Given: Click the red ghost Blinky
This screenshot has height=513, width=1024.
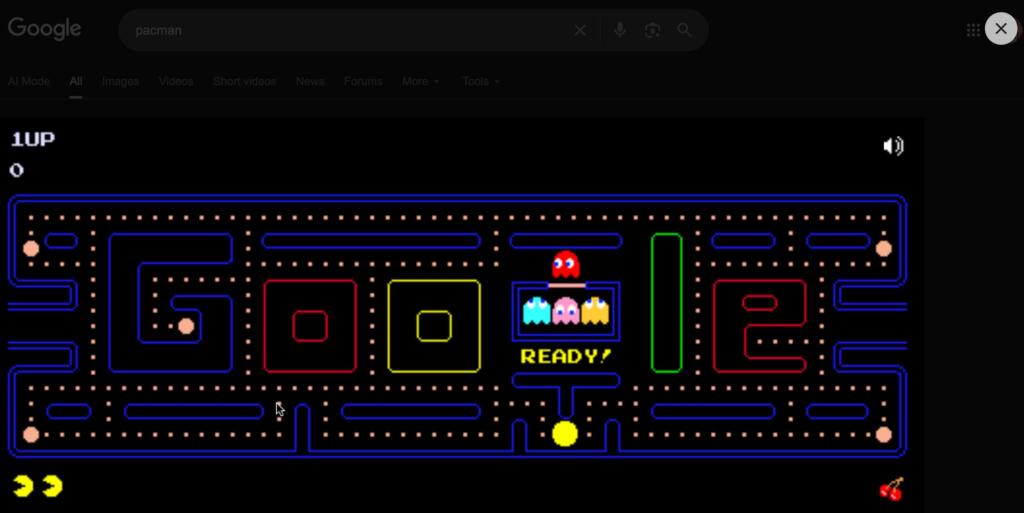Looking at the screenshot, I should coord(566,264).
